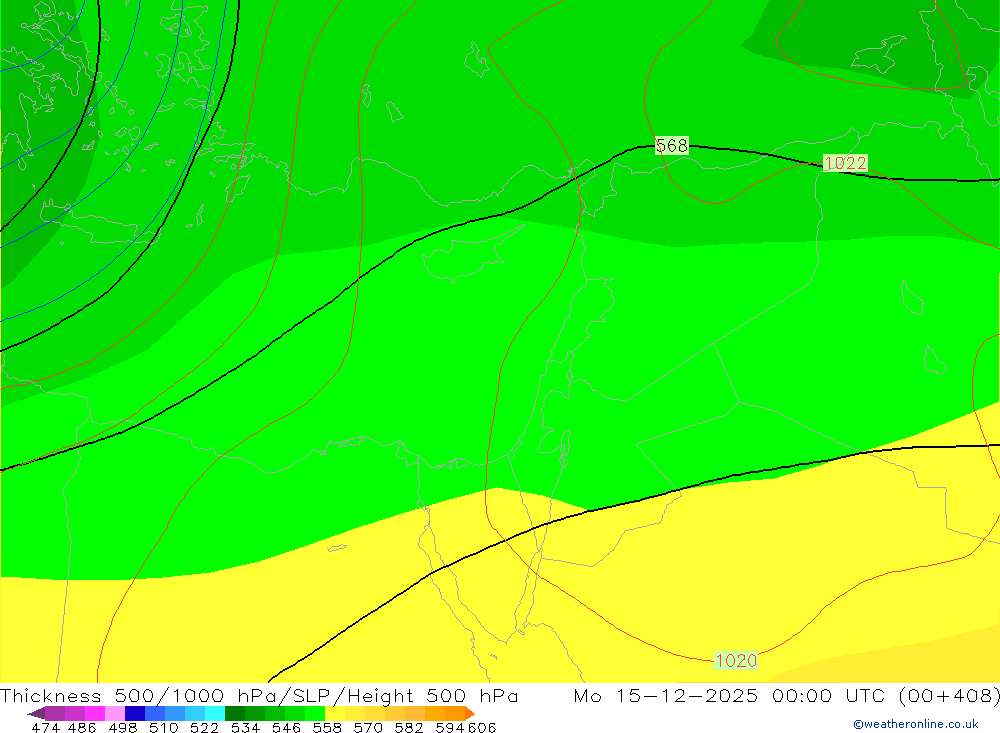Screen dimensions: 1000x733
Task: Click the 594 legend value
Action: coord(450,728)
